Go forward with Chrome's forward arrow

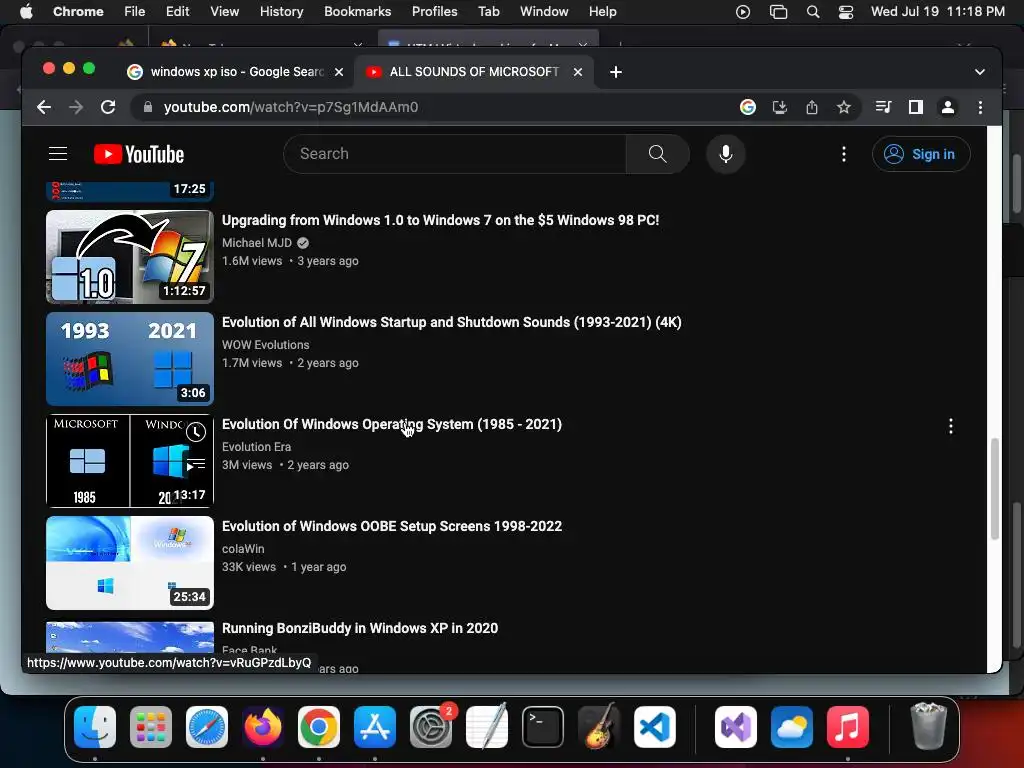click(x=76, y=107)
